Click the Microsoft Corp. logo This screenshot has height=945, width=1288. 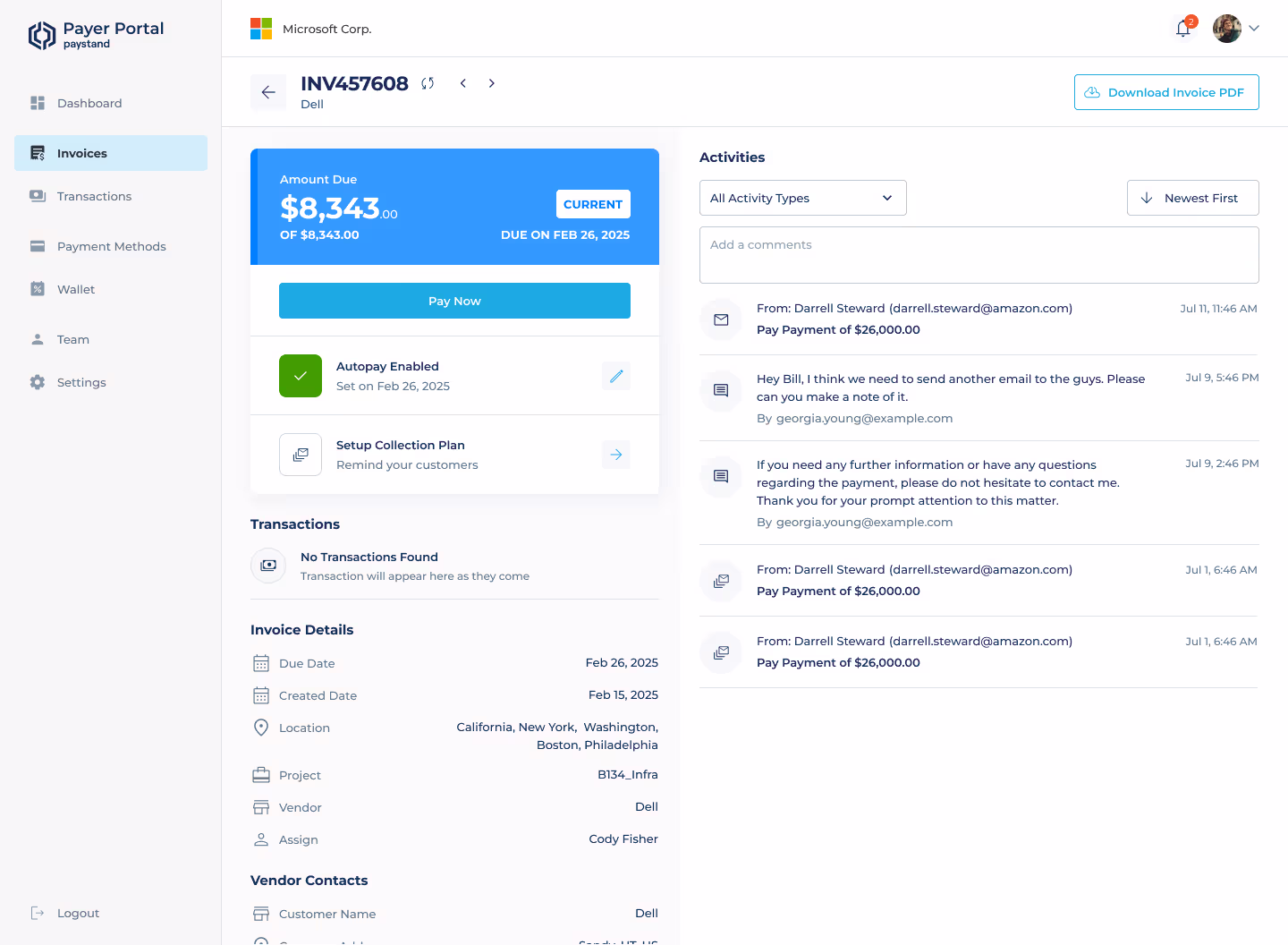click(x=261, y=29)
